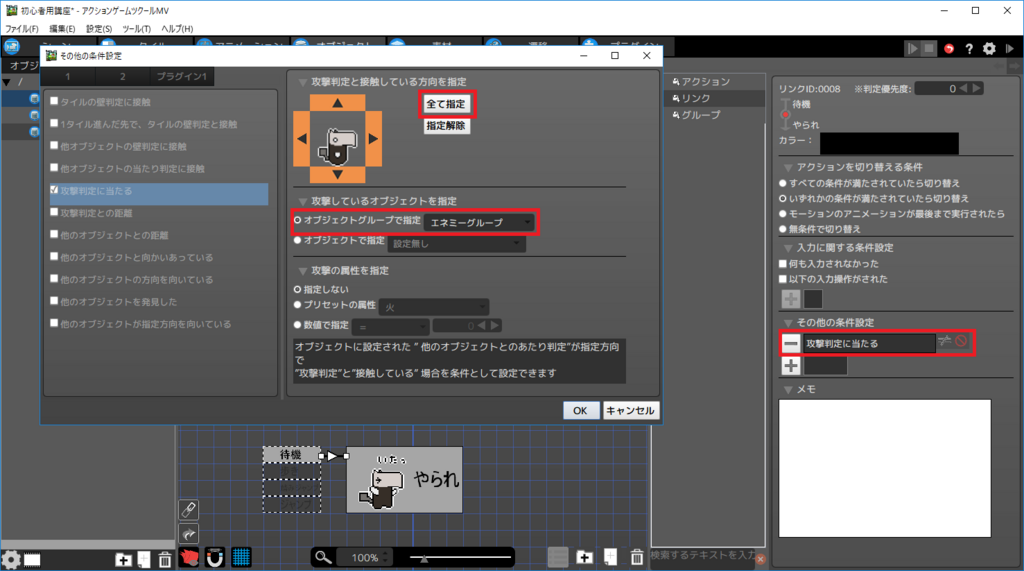Check 他オブジェクトの壁判定に接触

[54, 146]
